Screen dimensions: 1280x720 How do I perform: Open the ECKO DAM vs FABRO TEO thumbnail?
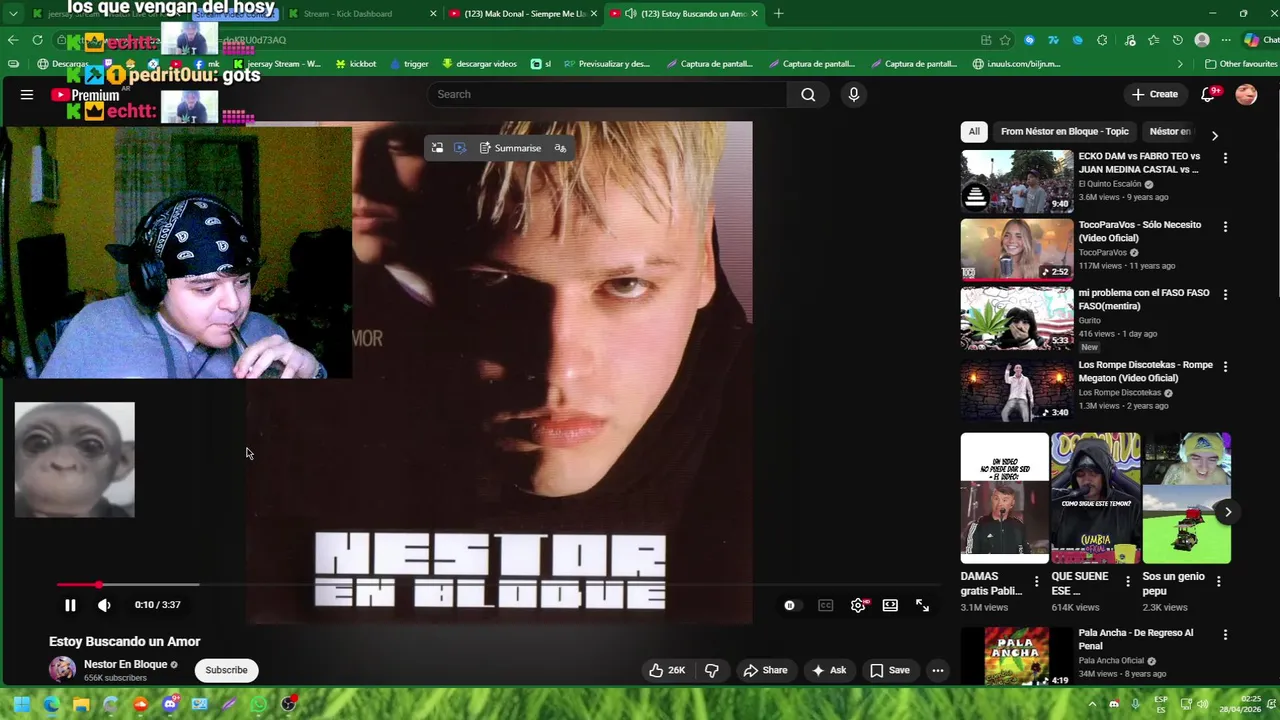point(1017,181)
